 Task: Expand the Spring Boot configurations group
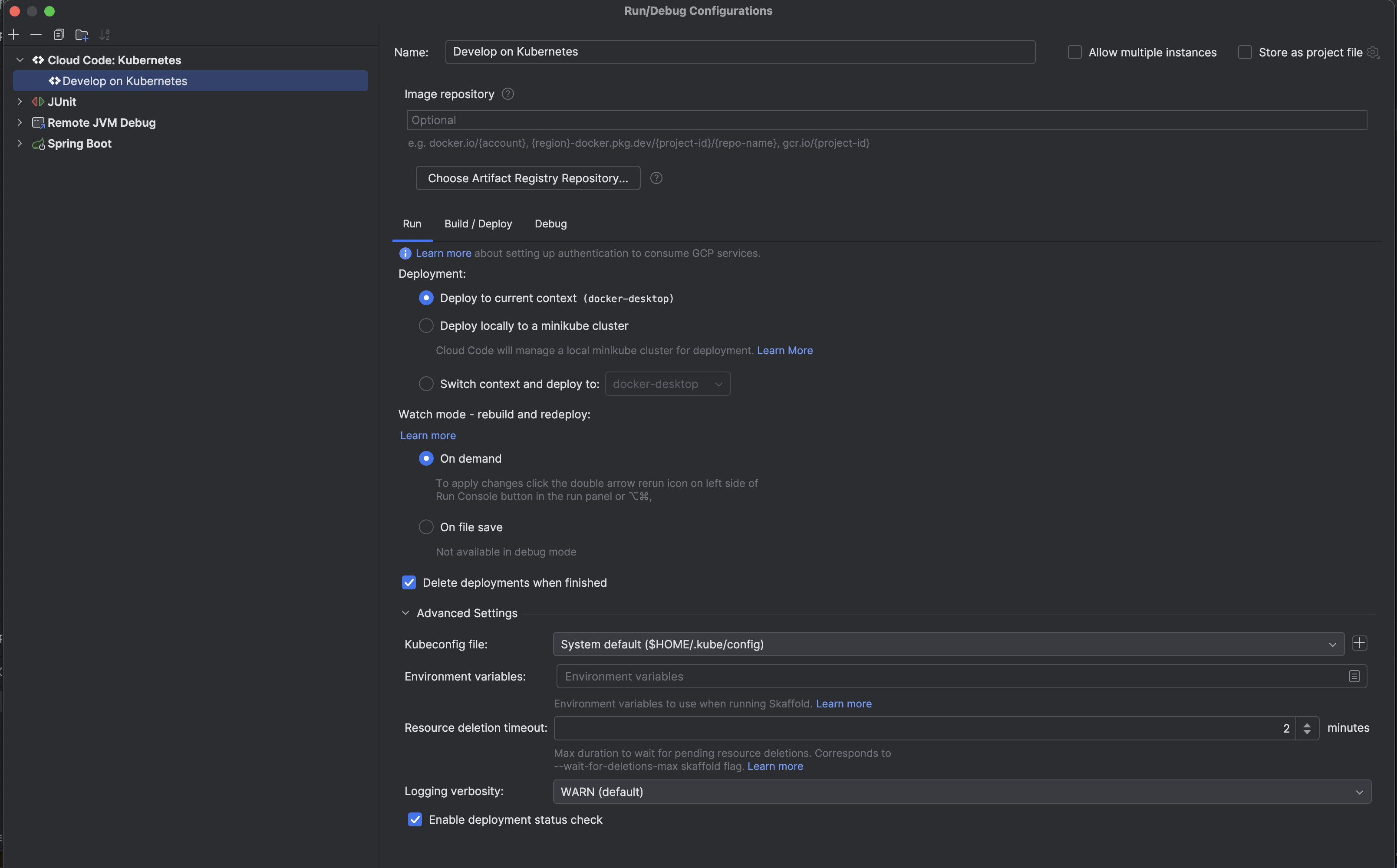(x=20, y=144)
